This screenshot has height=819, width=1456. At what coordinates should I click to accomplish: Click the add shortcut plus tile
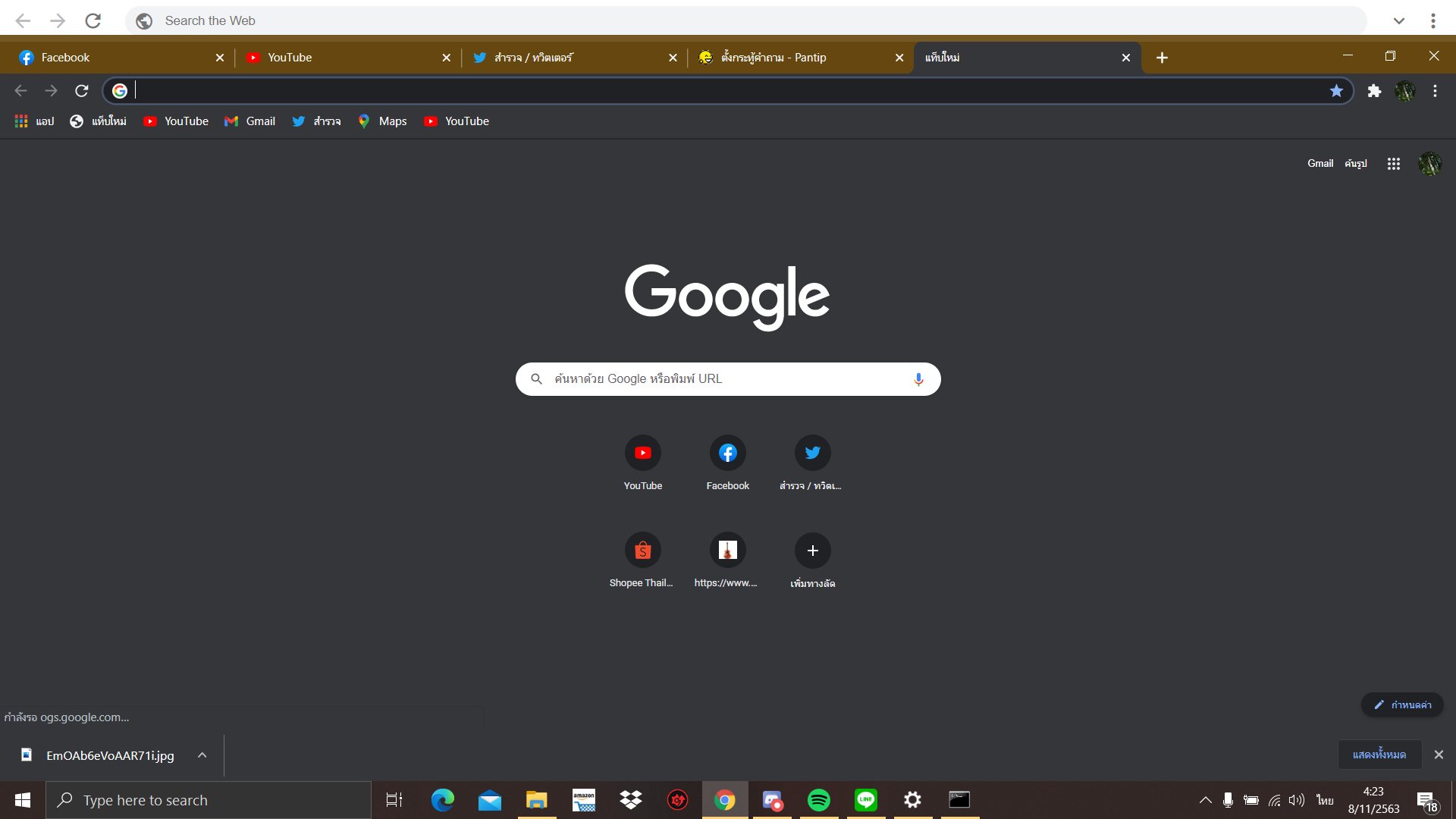pos(812,551)
